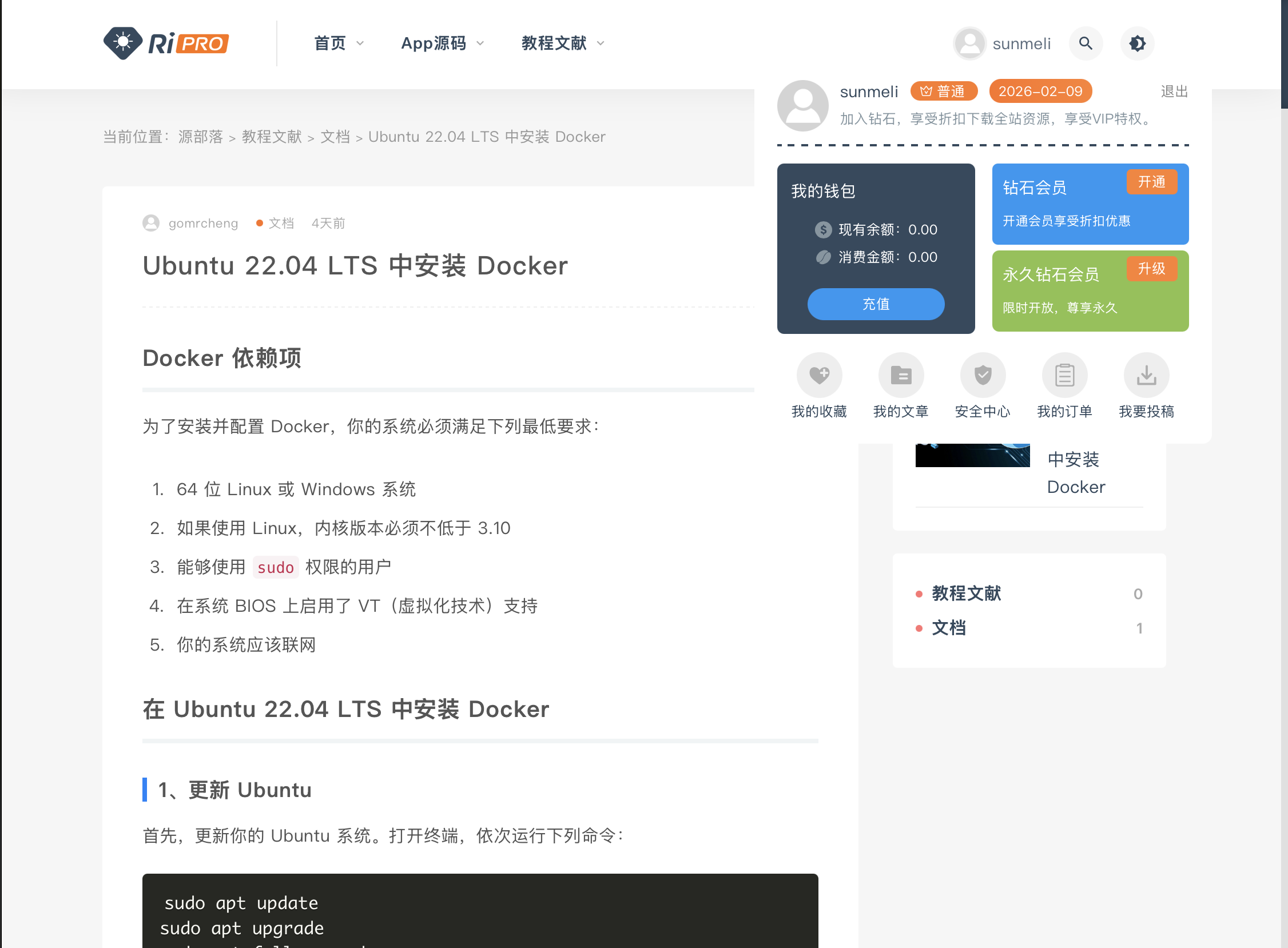Click the 退出 logout link
Viewport: 1288px width, 948px height.
(x=1174, y=92)
